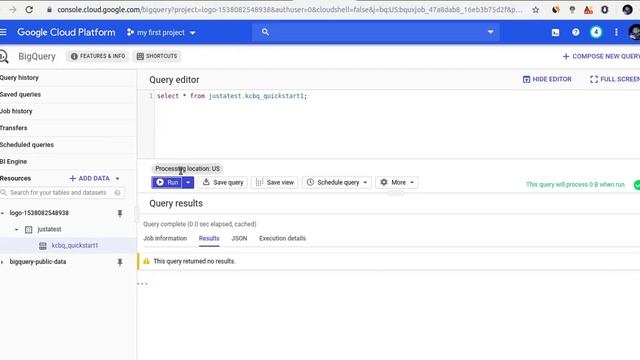The height and width of the screenshot is (360, 640).
Task: Click COMPOSE NEW QUERY
Action: click(x=601, y=56)
